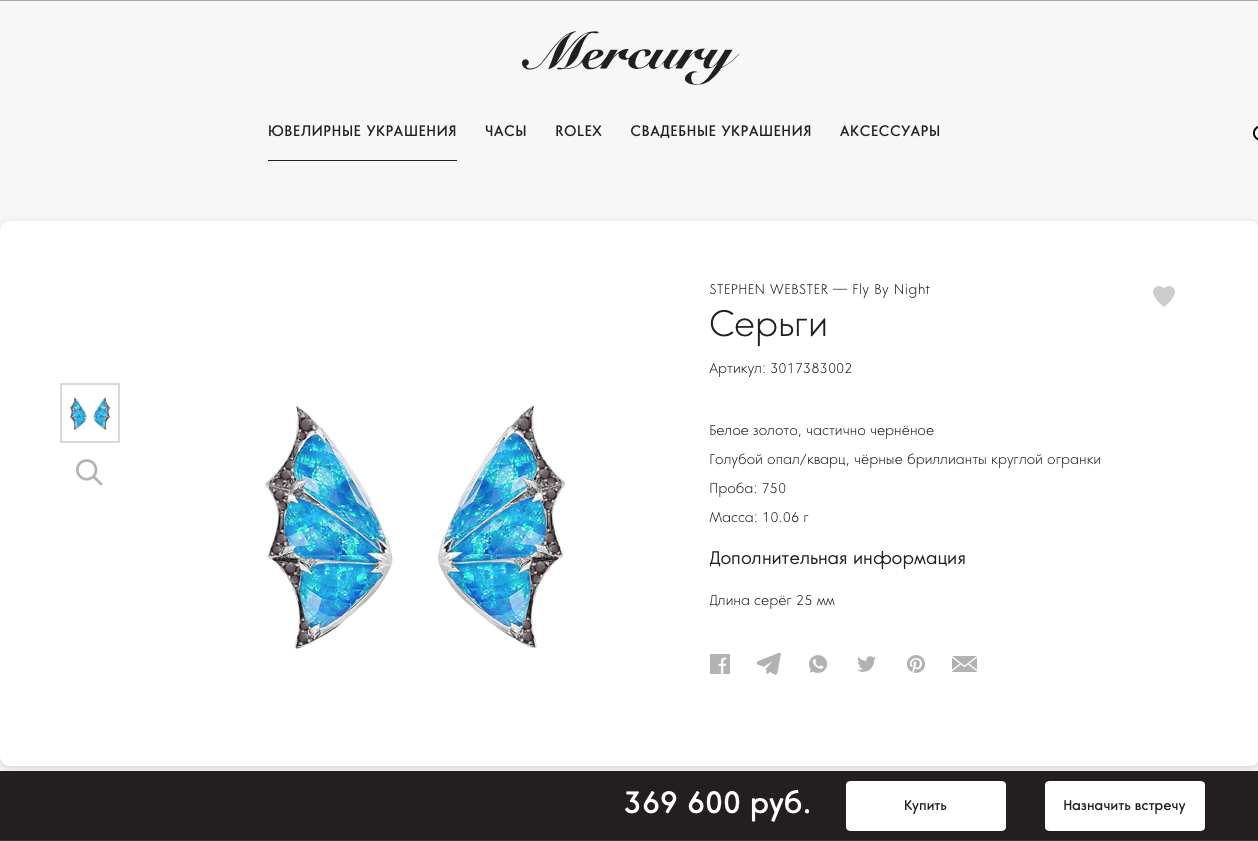Go to homepage via Mercury logo
This screenshot has width=1258, height=841.
pyautogui.click(x=630, y=58)
